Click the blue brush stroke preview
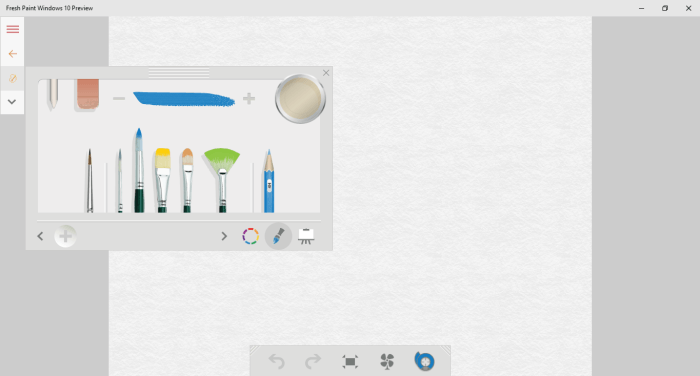This screenshot has width=700, height=376. pos(184,99)
